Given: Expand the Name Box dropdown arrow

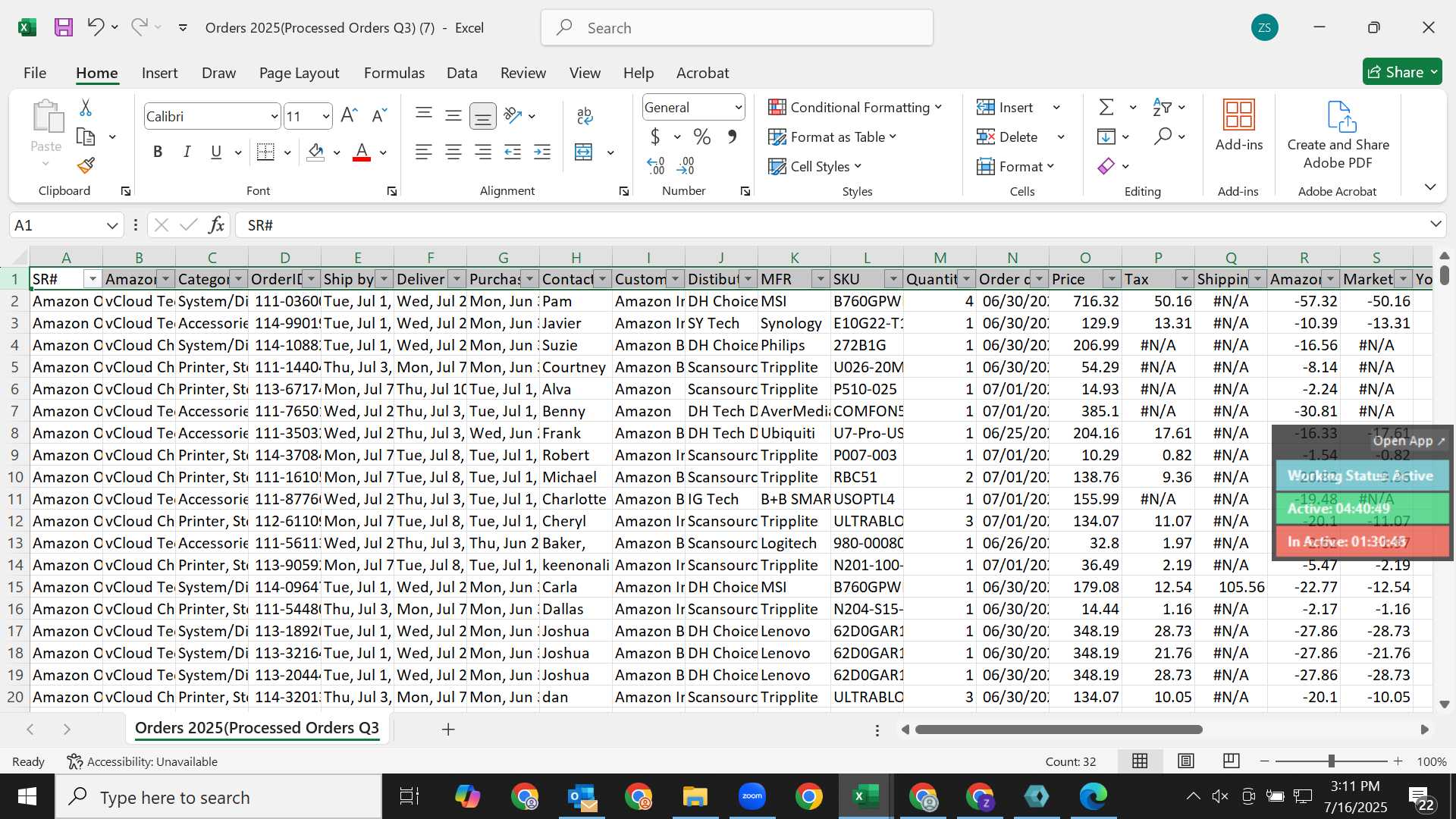Looking at the screenshot, I should (x=112, y=225).
